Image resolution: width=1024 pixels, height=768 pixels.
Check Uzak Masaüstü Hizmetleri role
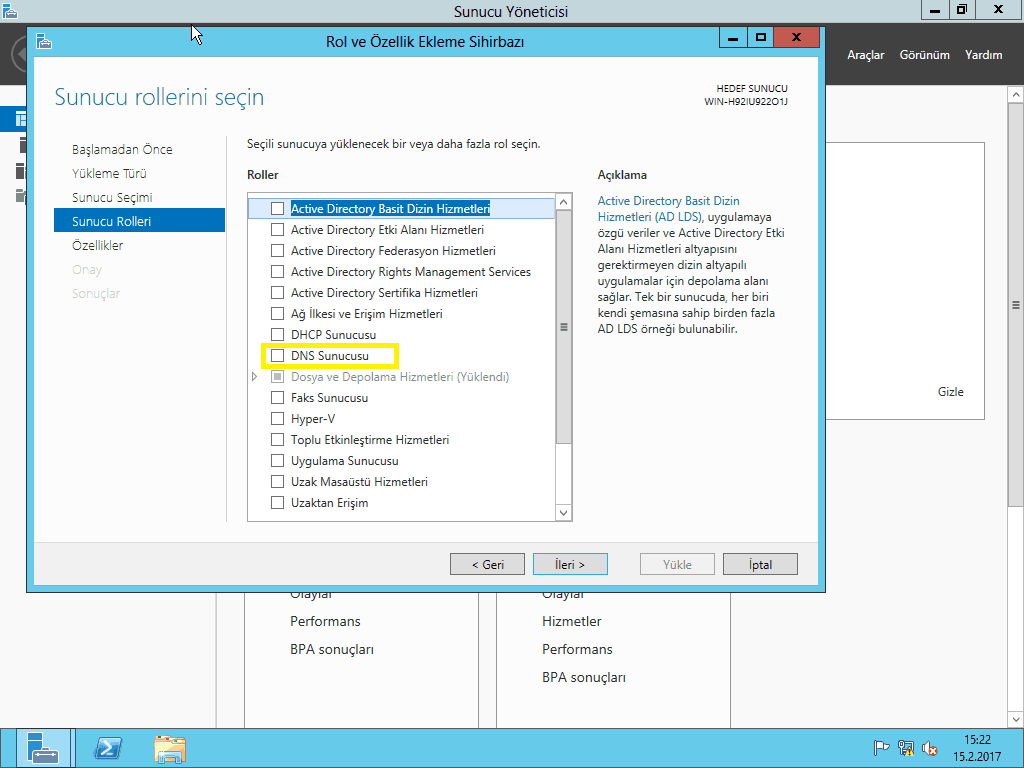pos(278,481)
